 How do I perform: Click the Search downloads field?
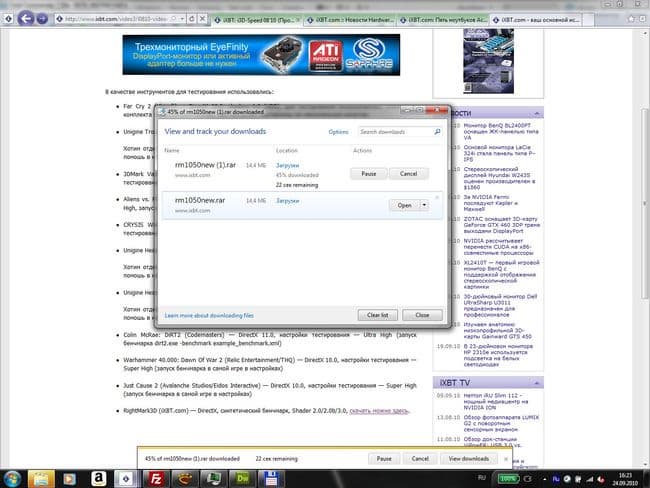coord(395,132)
